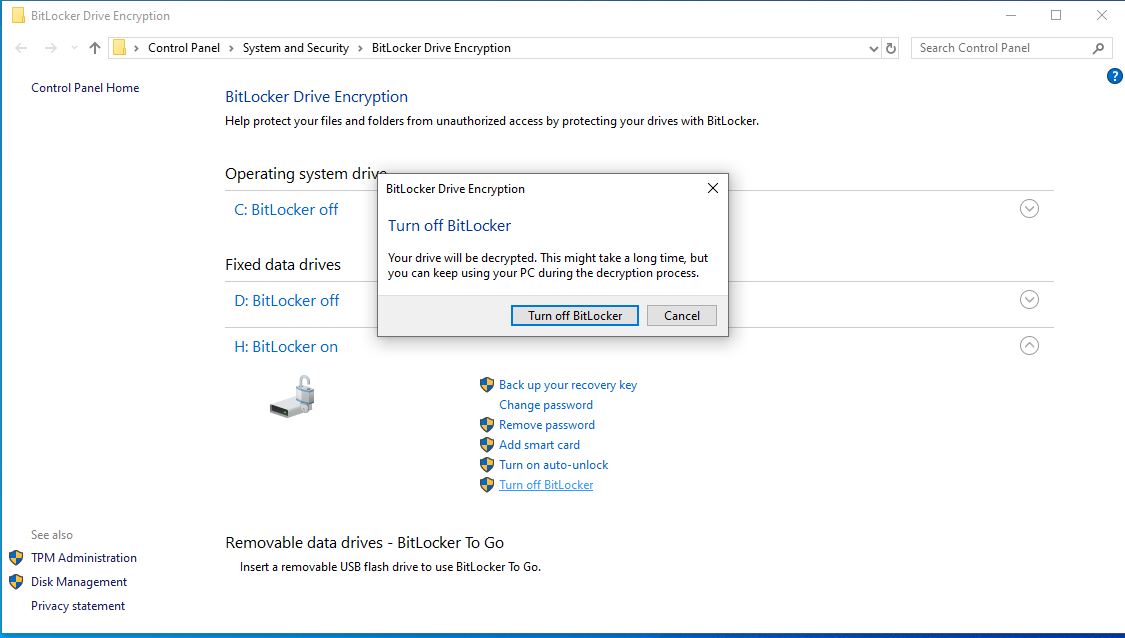Expand the D: drive BitLocker options chevron
The image size is (1125, 638).
[x=1029, y=300]
